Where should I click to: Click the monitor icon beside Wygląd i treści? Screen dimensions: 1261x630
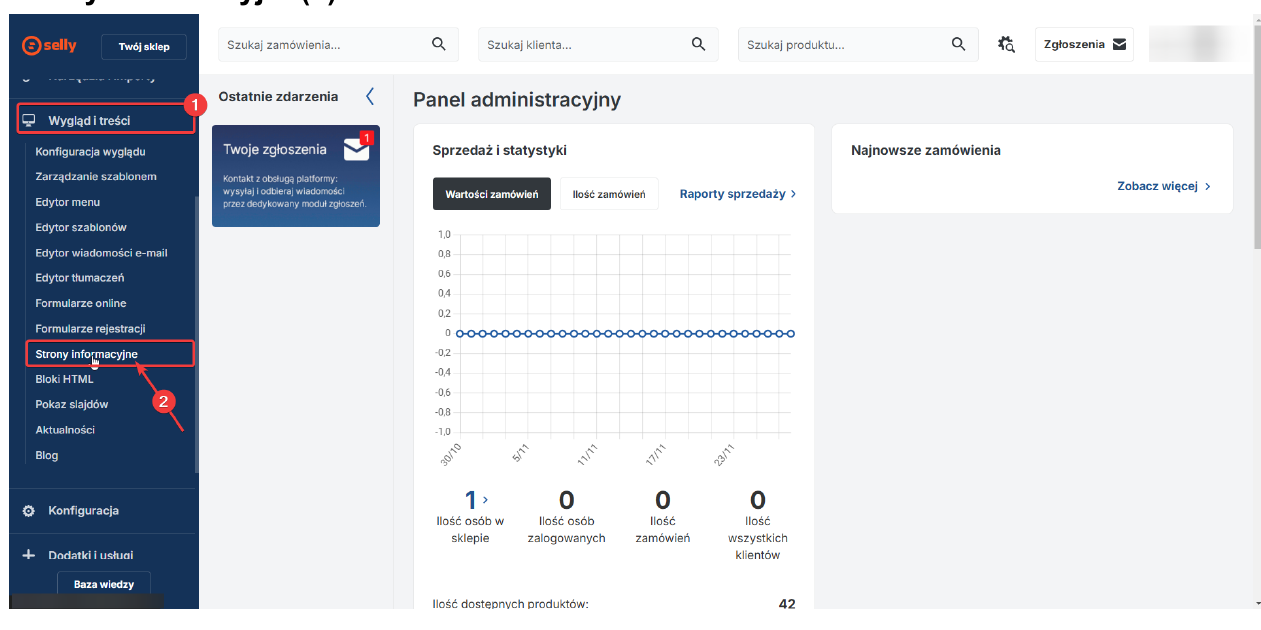coord(29,121)
